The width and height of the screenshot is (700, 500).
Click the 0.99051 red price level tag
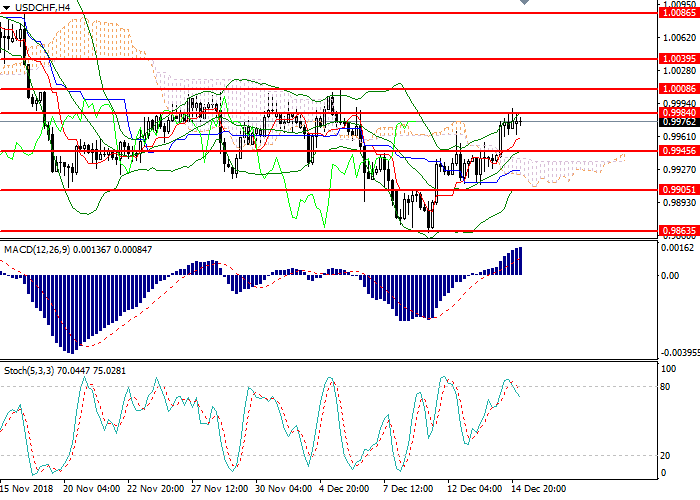point(679,189)
